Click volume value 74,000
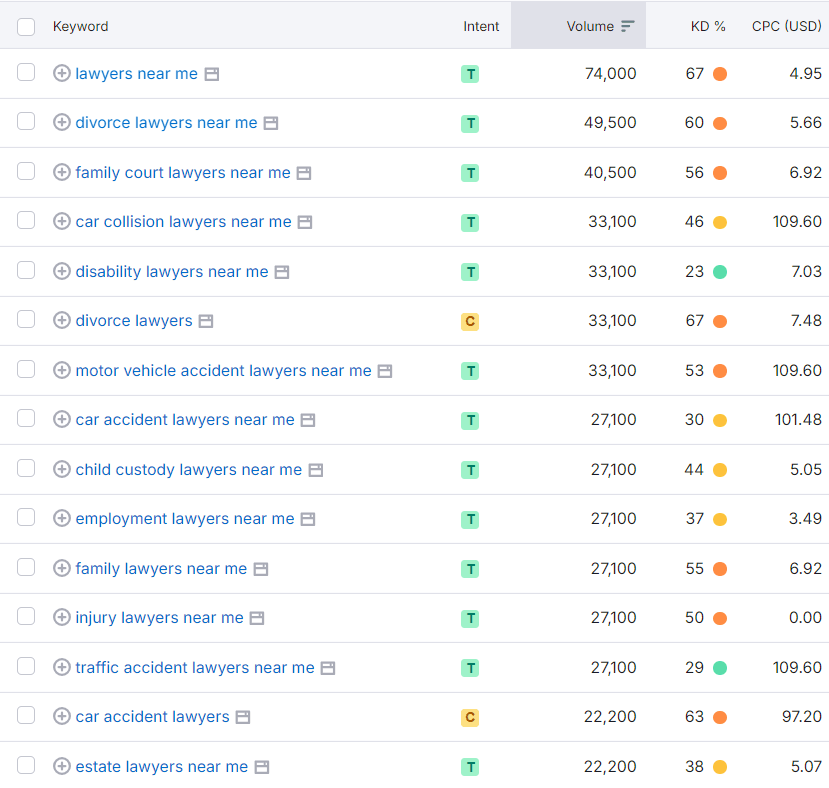 (x=610, y=74)
